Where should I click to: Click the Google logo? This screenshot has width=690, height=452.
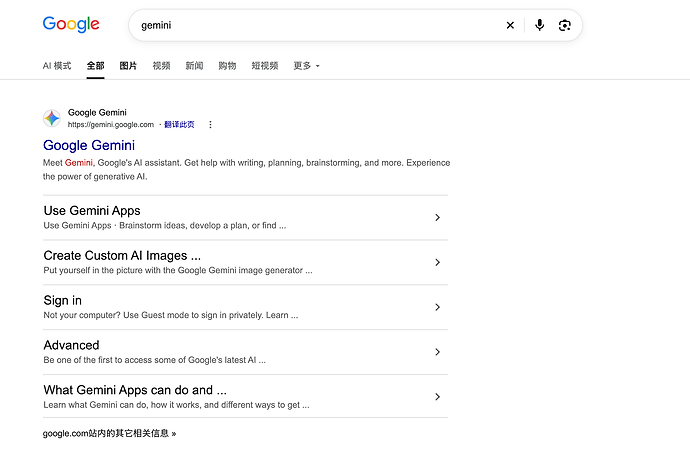[x=71, y=24]
